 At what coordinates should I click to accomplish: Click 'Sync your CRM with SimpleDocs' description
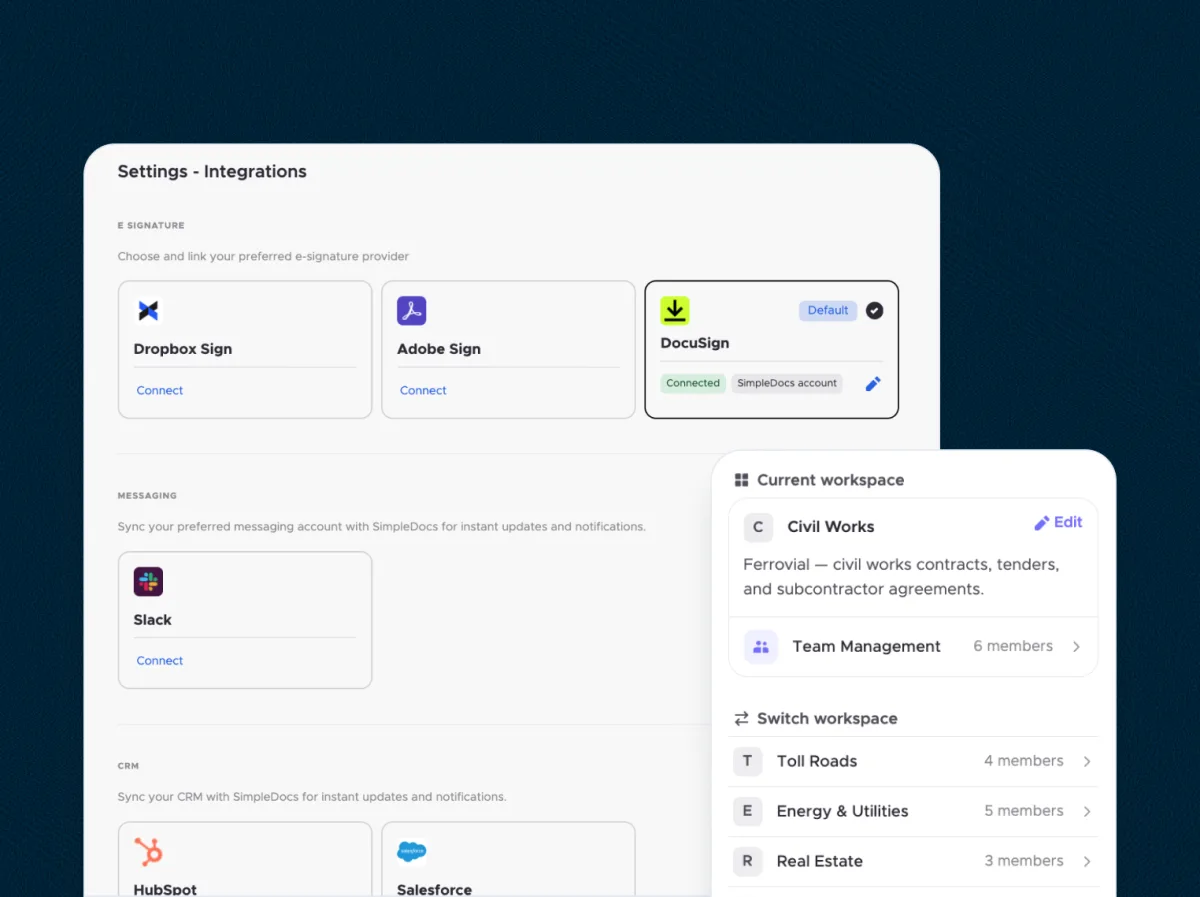[312, 797]
